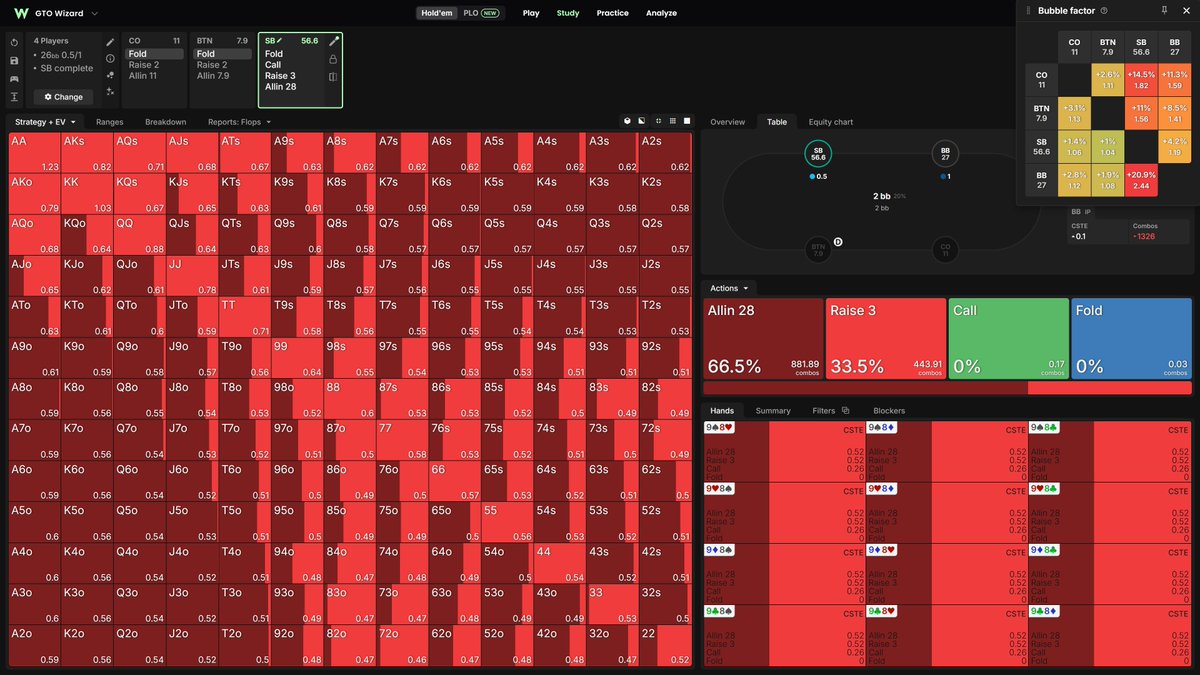Screen dimensions: 1200x675
Task: Select the cube matrix view icon
Action: [x=627, y=121]
